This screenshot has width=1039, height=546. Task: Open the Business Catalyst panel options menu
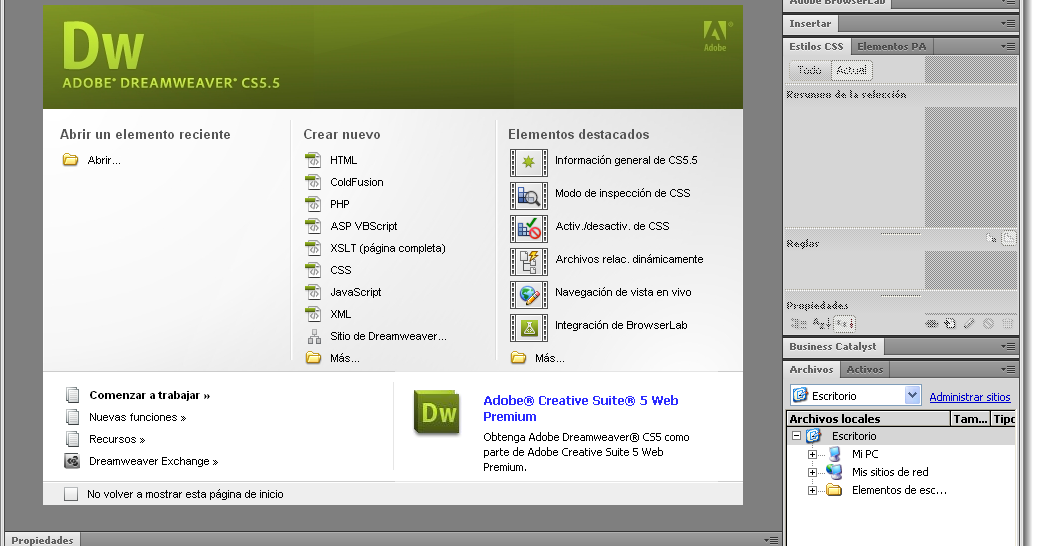click(x=1009, y=346)
